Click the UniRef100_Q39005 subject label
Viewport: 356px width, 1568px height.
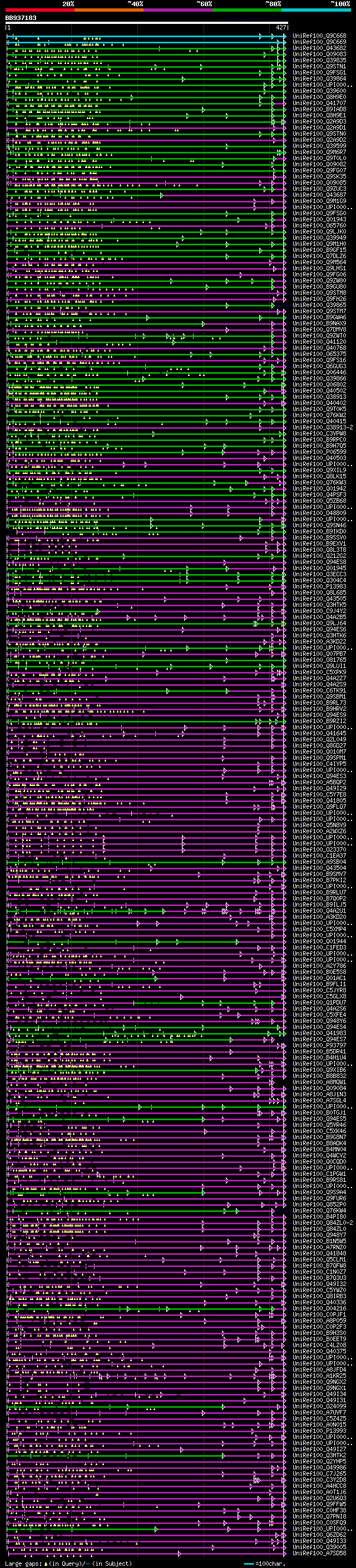[319, 1547]
